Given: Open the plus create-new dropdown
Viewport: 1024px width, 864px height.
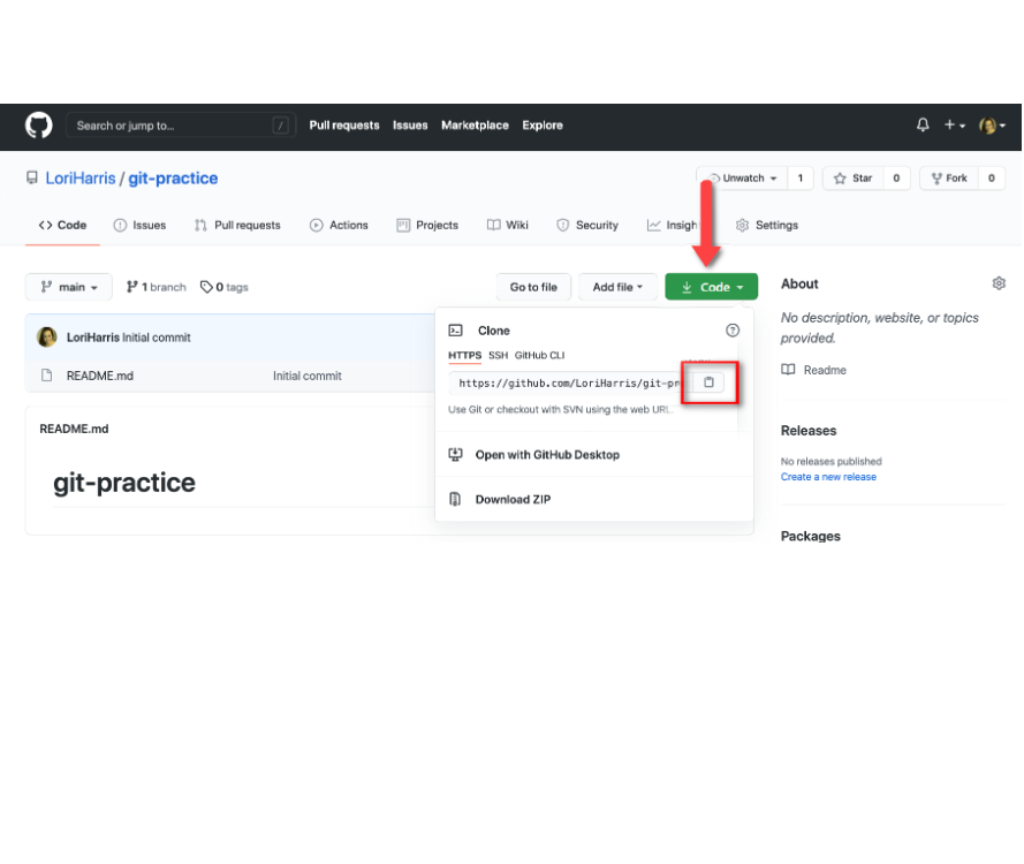Looking at the screenshot, I should click(x=954, y=126).
